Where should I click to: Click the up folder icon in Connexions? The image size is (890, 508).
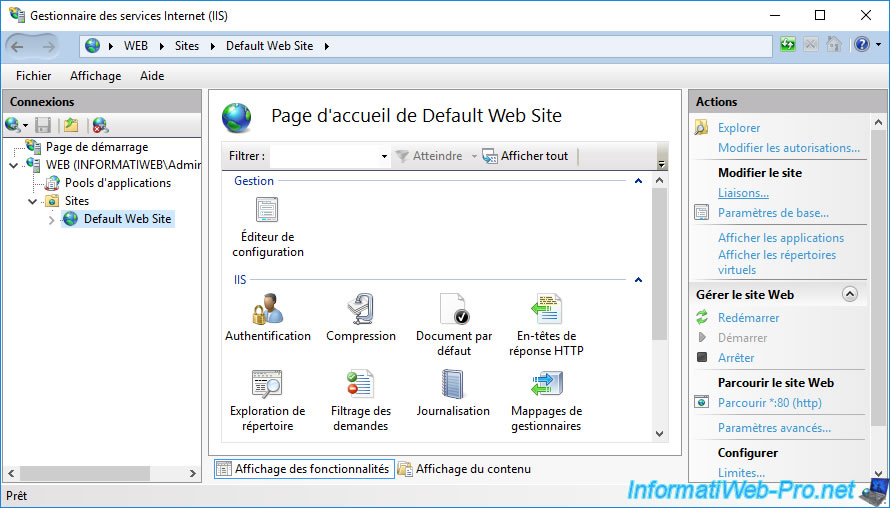click(71, 125)
